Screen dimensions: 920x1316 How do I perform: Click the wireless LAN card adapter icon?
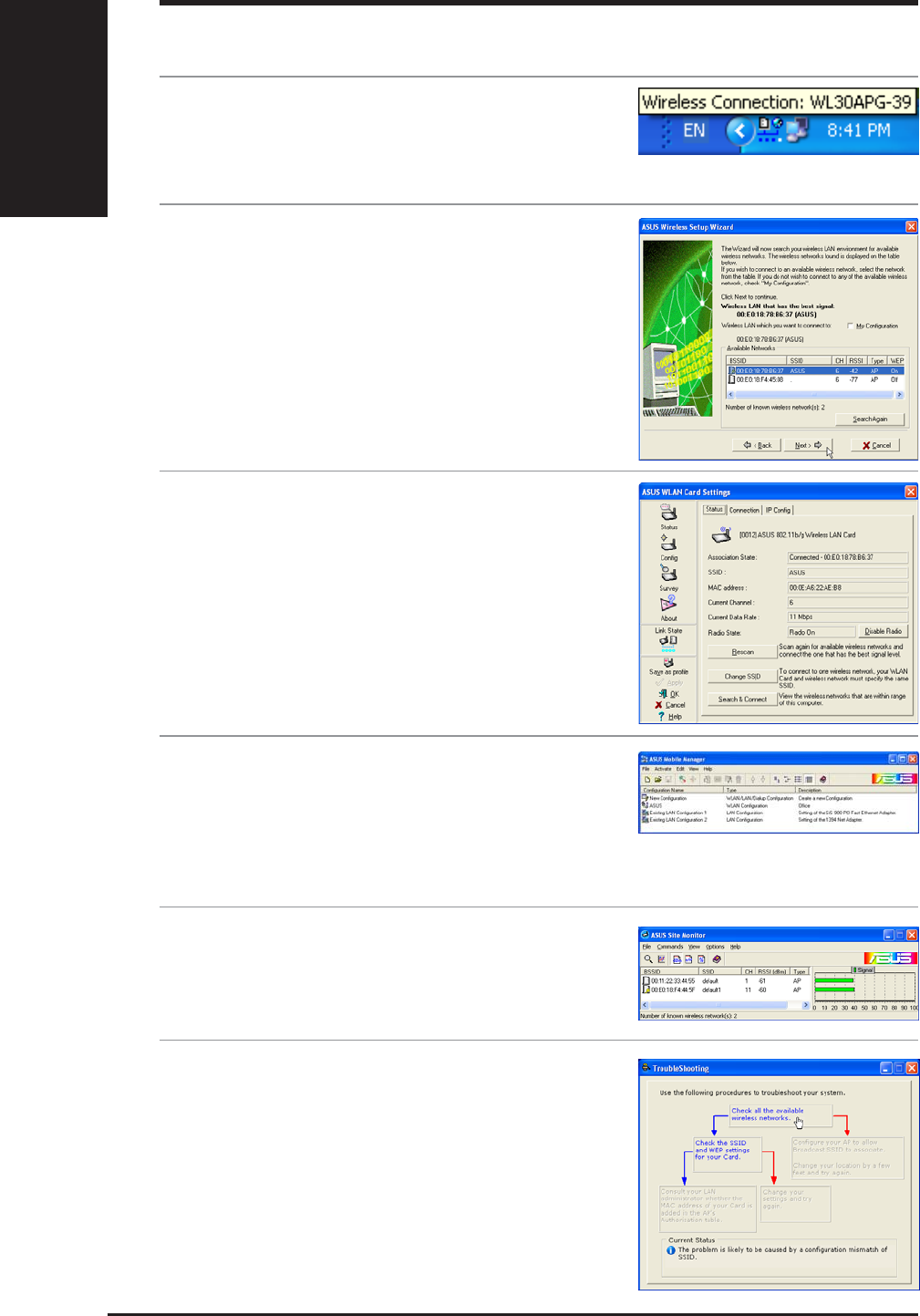click(x=721, y=534)
